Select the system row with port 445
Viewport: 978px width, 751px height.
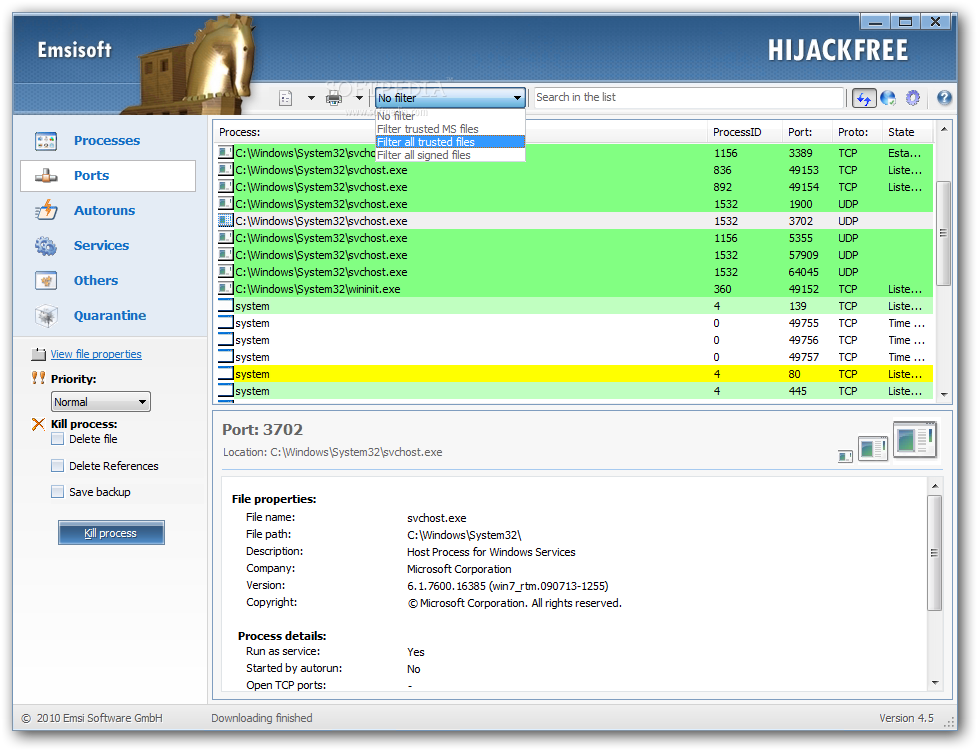coord(574,391)
